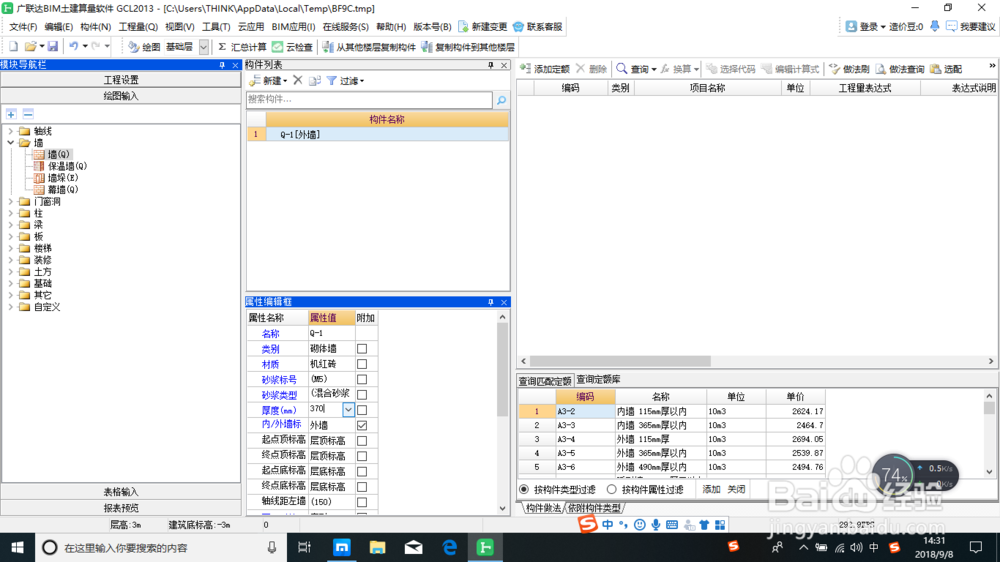Click the 搜索构件 search field
Image resolution: width=1000 pixels, height=562 pixels.
[x=369, y=100]
